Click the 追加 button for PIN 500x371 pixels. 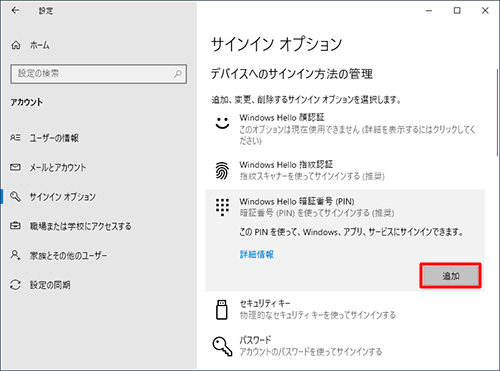coord(450,276)
